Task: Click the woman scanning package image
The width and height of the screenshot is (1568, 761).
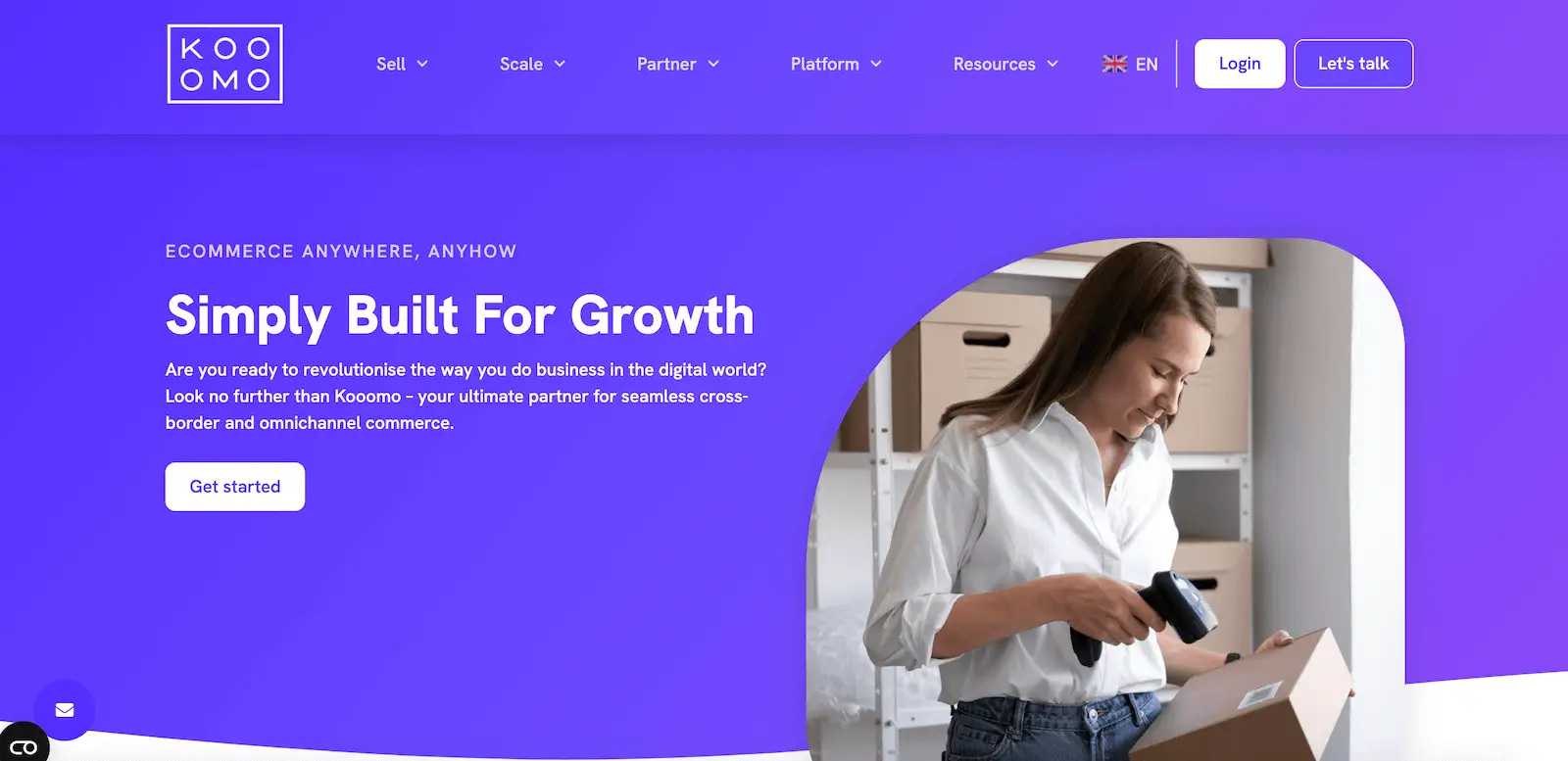Action: (1105, 499)
